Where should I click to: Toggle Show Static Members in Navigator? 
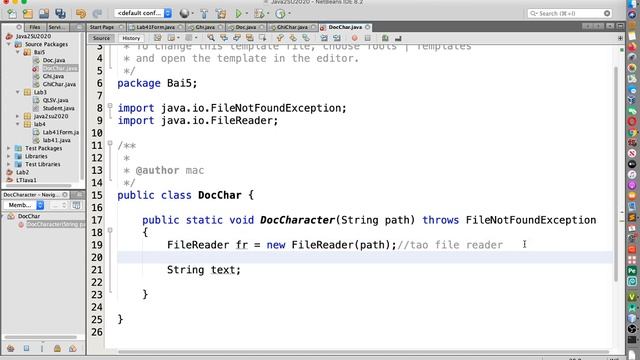pyautogui.click(x=42, y=349)
